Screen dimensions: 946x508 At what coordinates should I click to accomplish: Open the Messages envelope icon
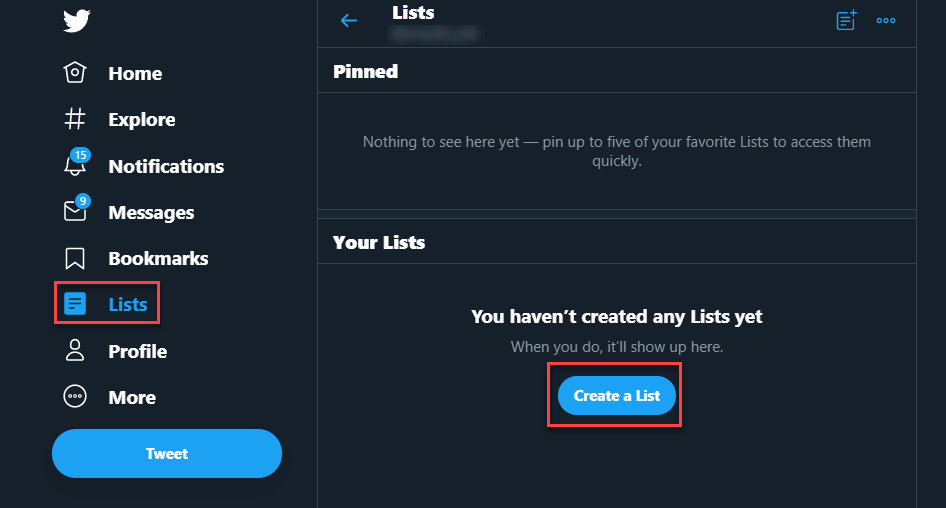click(75, 213)
